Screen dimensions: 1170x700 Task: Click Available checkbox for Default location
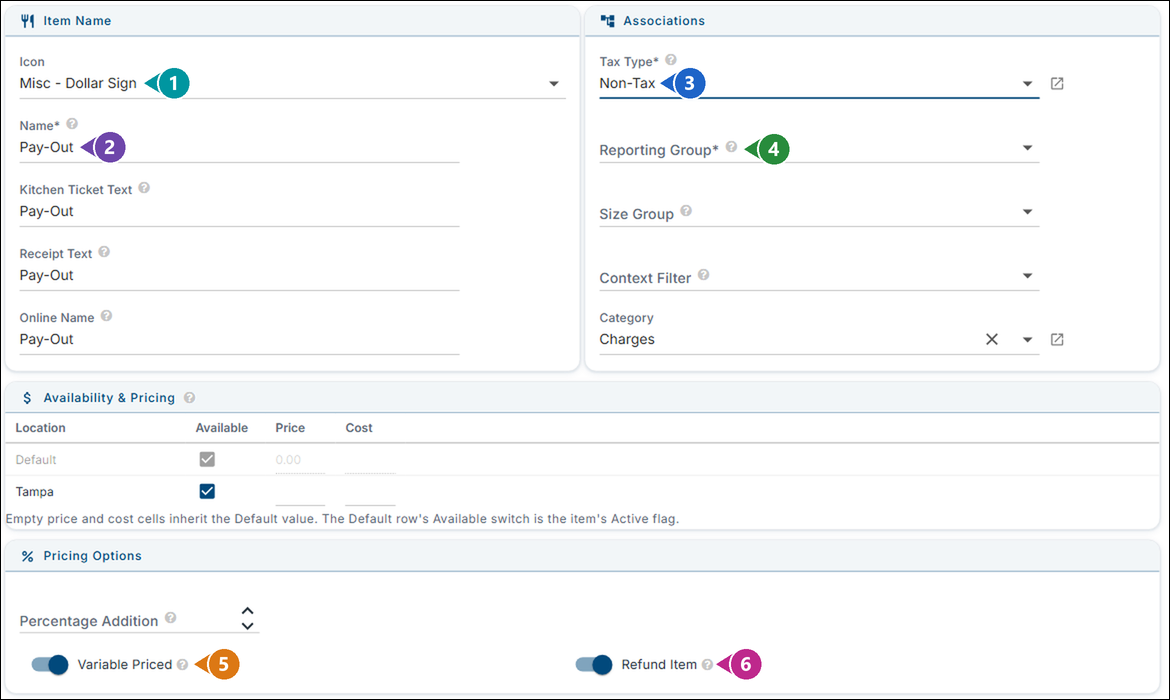point(207,459)
